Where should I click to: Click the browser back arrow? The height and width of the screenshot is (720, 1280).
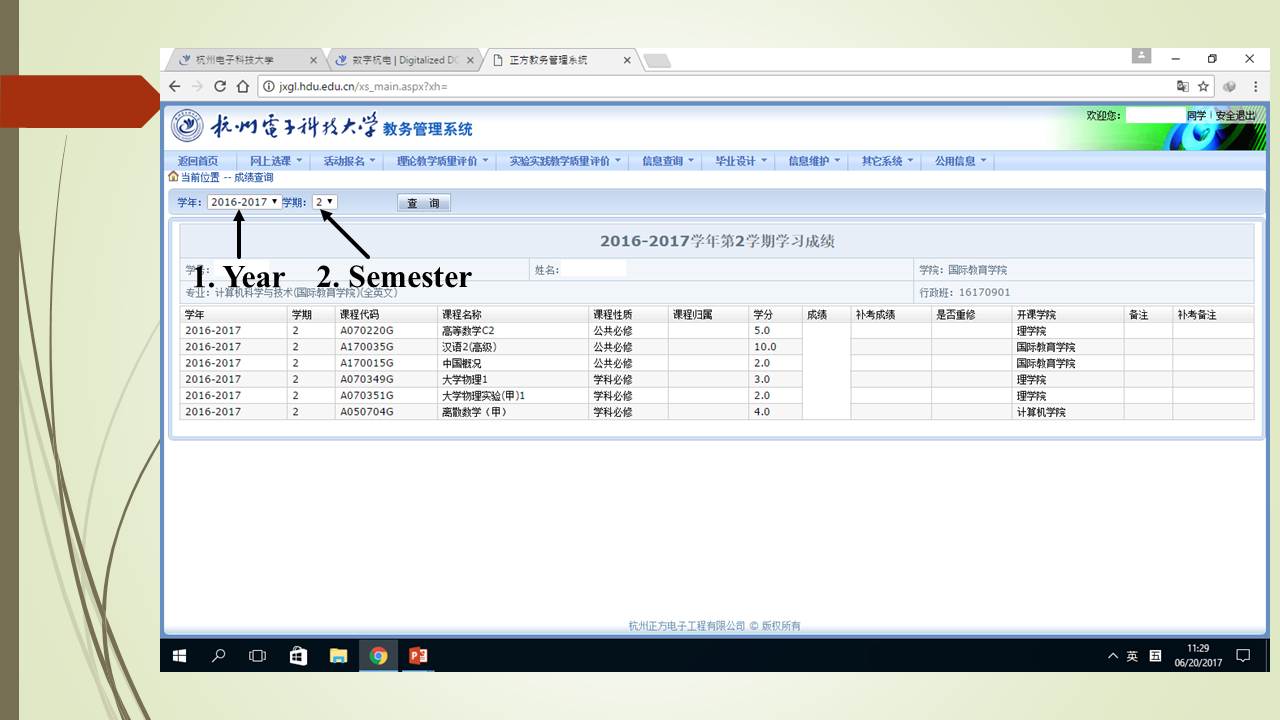[x=175, y=87]
